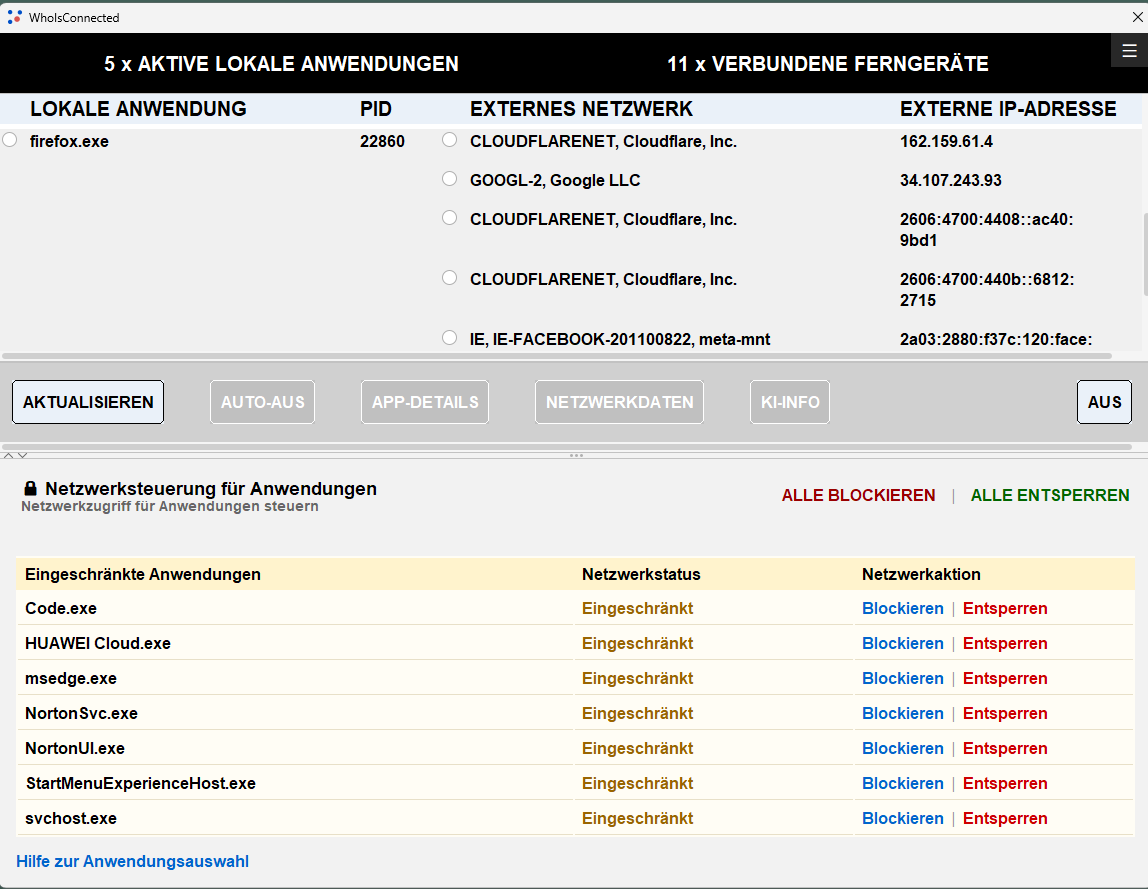Image resolution: width=1148 pixels, height=889 pixels.
Task: Click the vertical scrollbar of connection list
Action: pos(1144,253)
